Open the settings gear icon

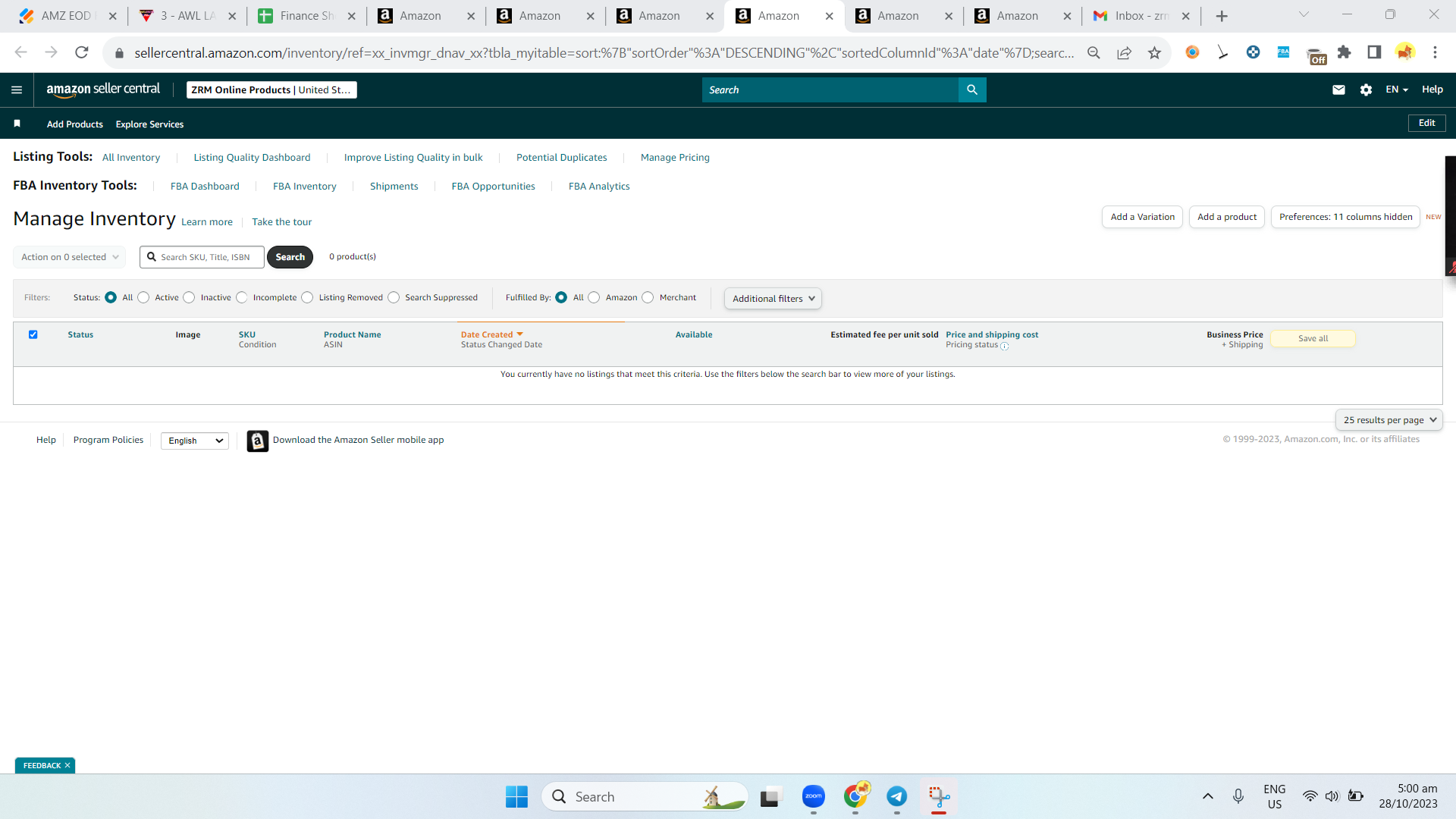[1366, 89]
